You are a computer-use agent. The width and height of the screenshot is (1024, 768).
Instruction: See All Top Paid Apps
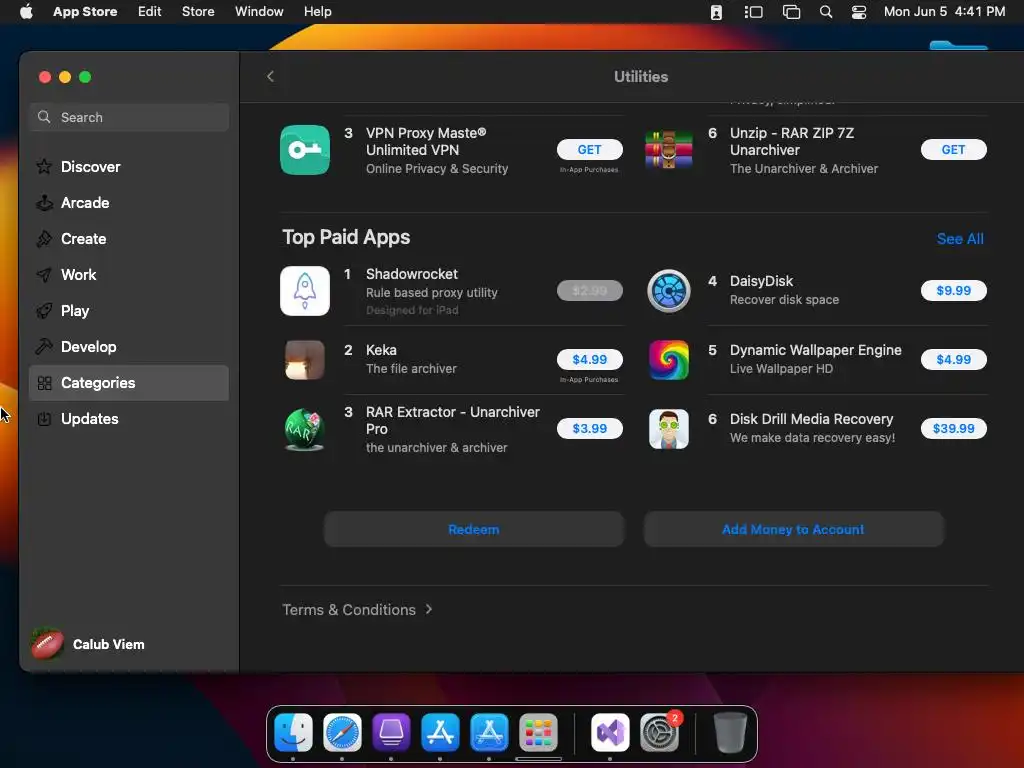pos(960,239)
